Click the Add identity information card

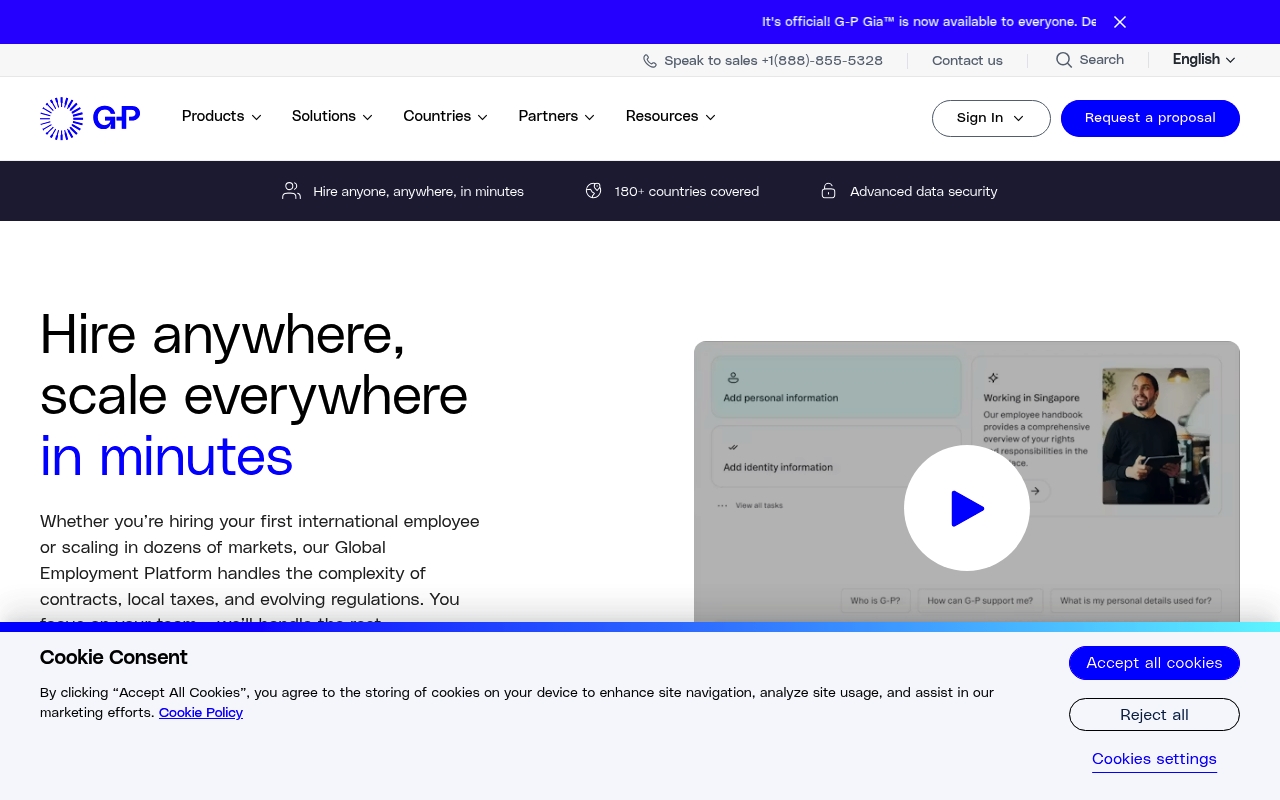coord(836,457)
